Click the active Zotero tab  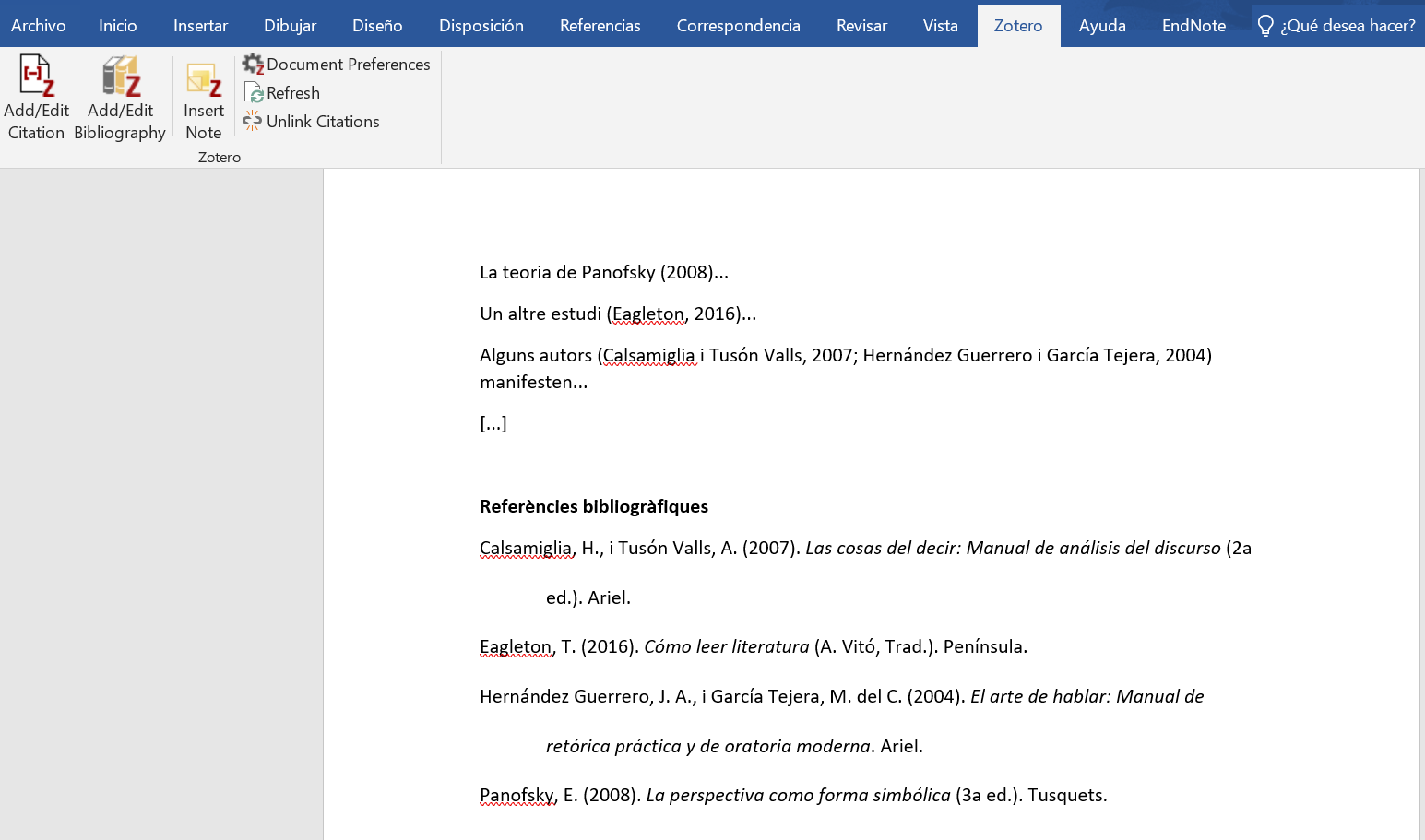coord(1018,26)
